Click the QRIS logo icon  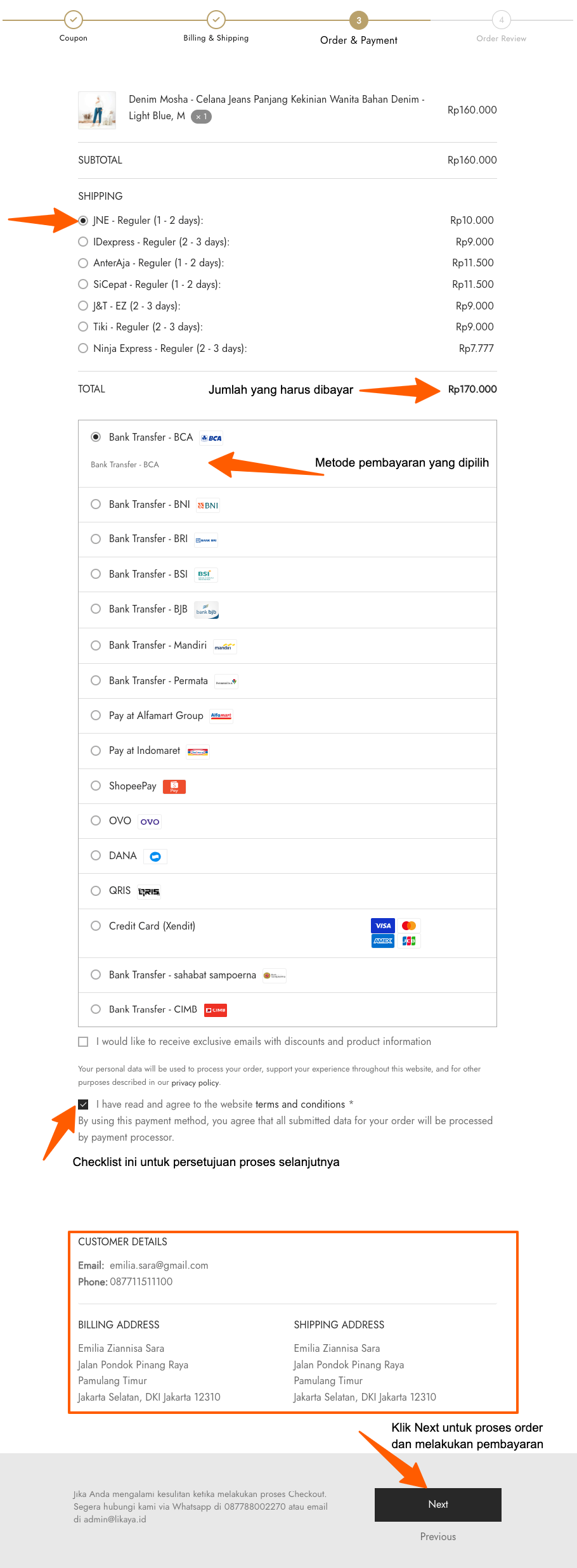(x=149, y=891)
